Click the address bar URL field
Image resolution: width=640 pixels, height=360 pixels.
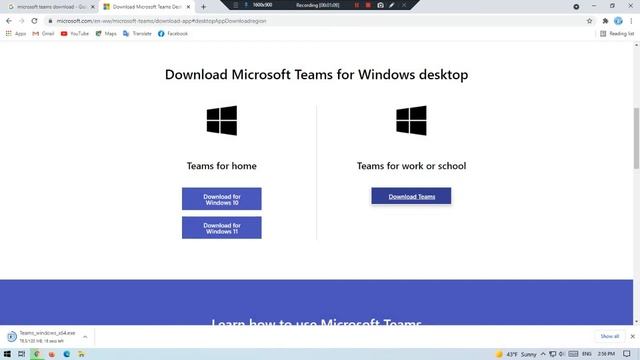(x=318, y=21)
